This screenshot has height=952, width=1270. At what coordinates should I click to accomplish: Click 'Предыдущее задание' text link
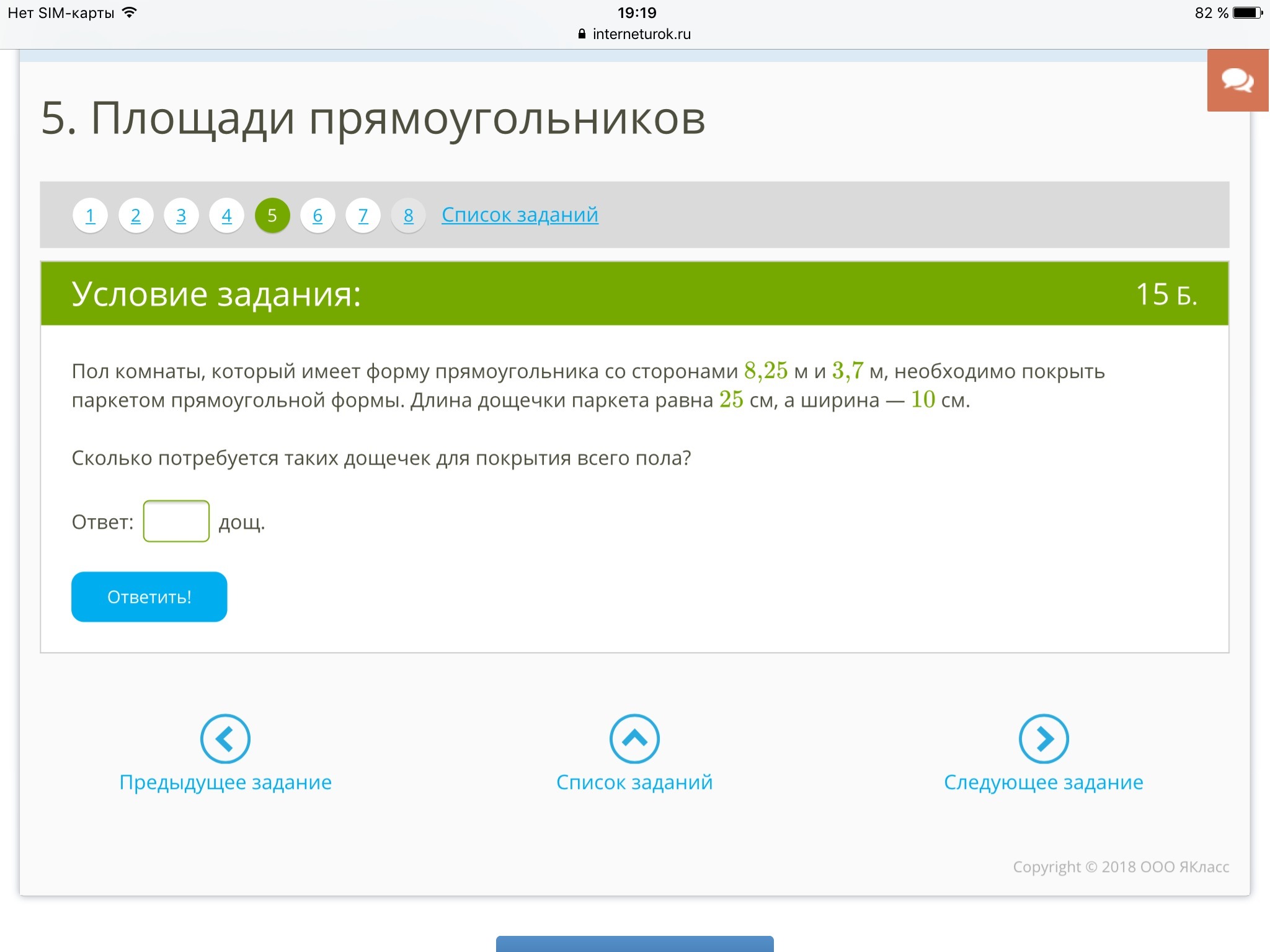tap(225, 782)
